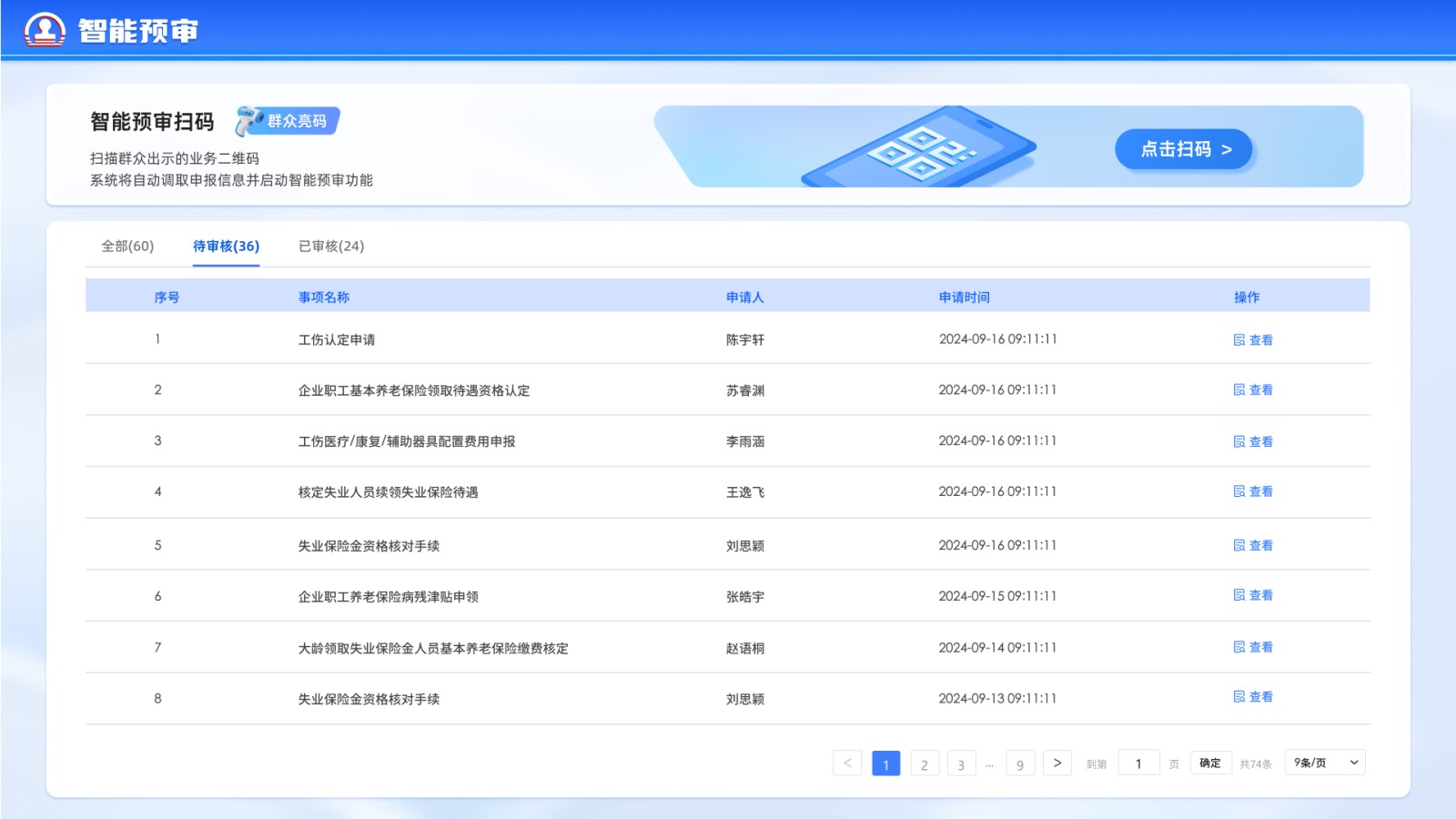Viewport: 1456px width, 819px height.
Task: Click the page number jump input field
Action: (x=1137, y=763)
